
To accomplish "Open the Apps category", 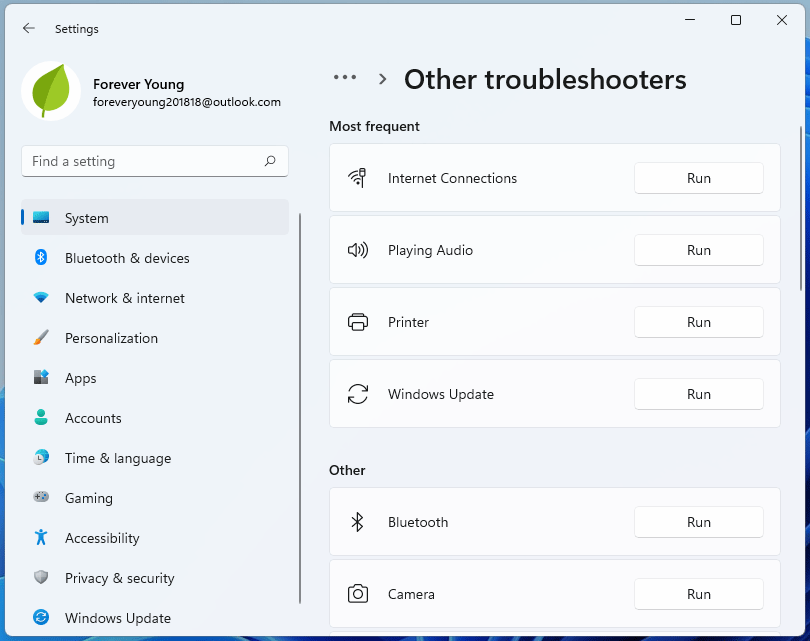I will click(154, 378).
